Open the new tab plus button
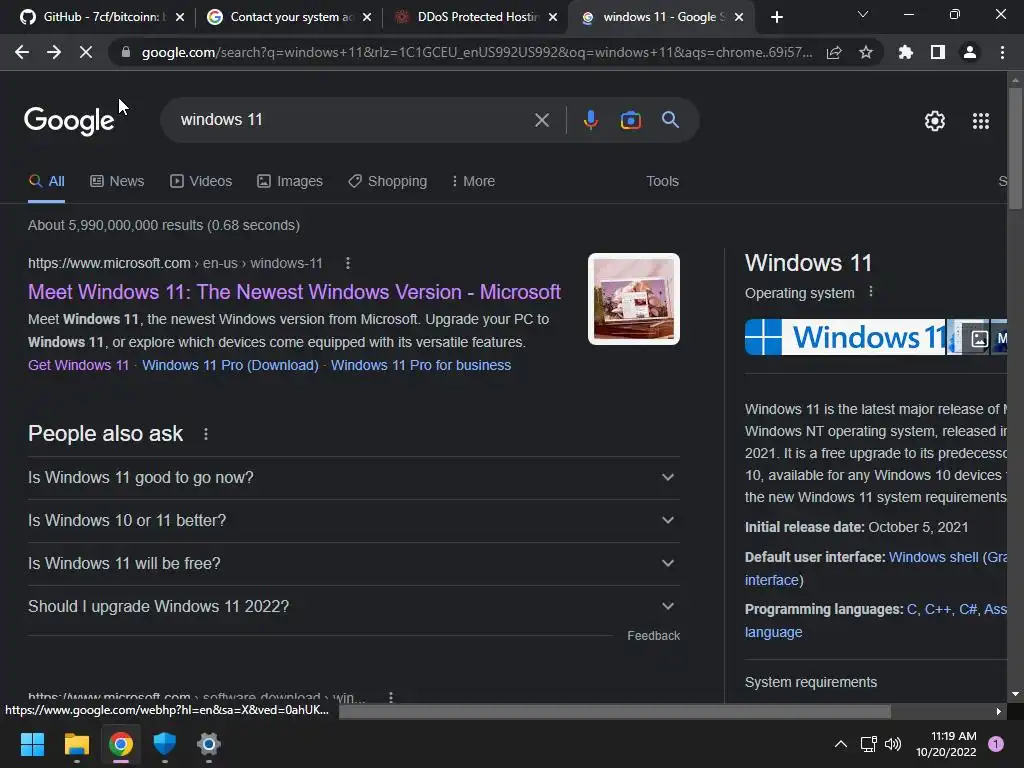Screen dimensions: 1024x768 tap(776, 17)
